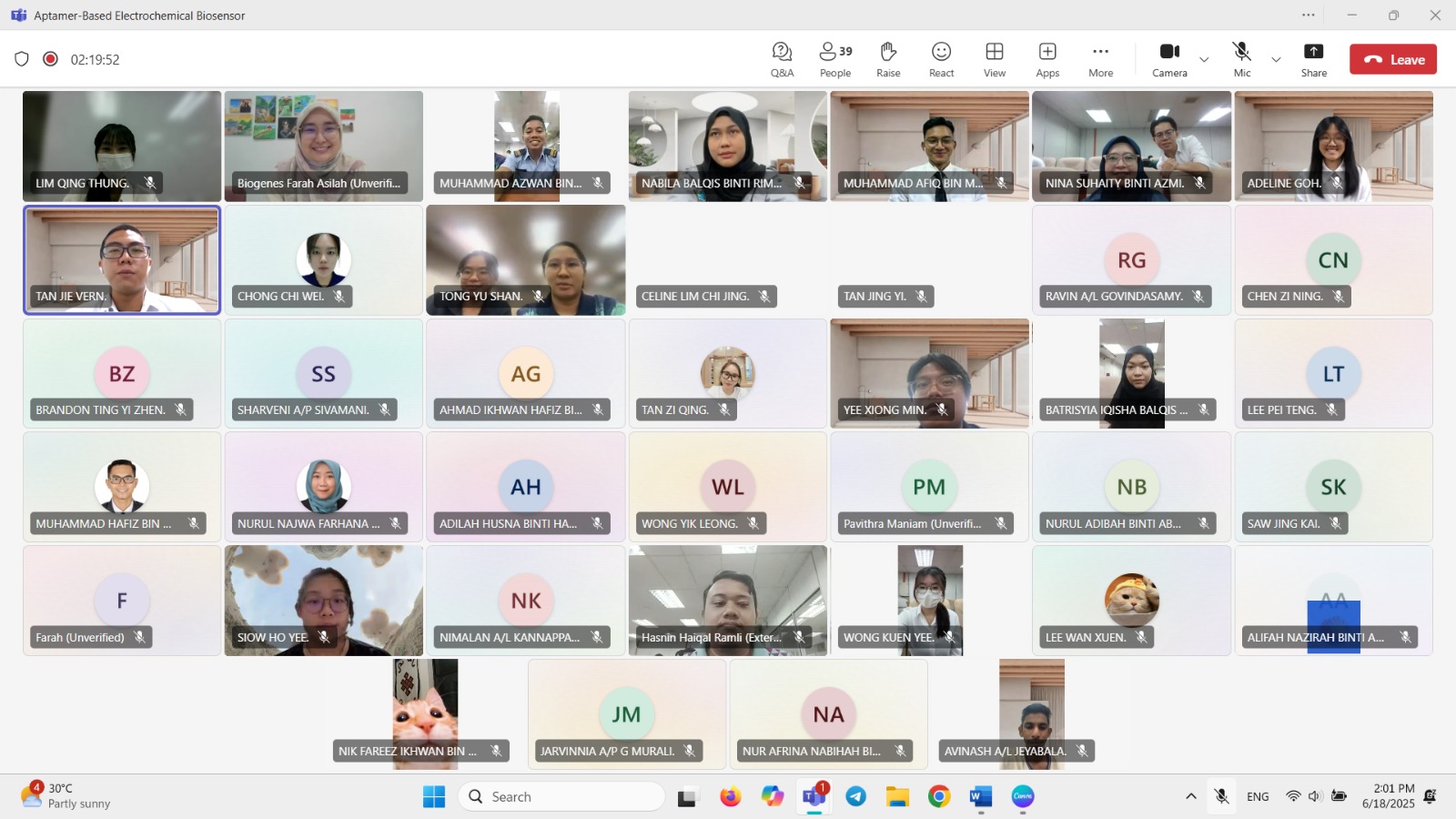
Task: Expand the Camera options arrow
Action: coord(1204,60)
